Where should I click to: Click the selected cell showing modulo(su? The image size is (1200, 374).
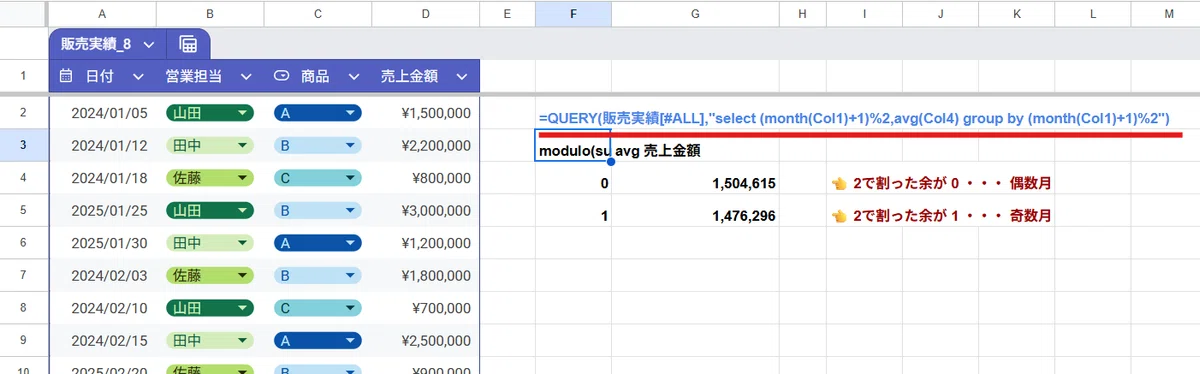pyautogui.click(x=573, y=145)
